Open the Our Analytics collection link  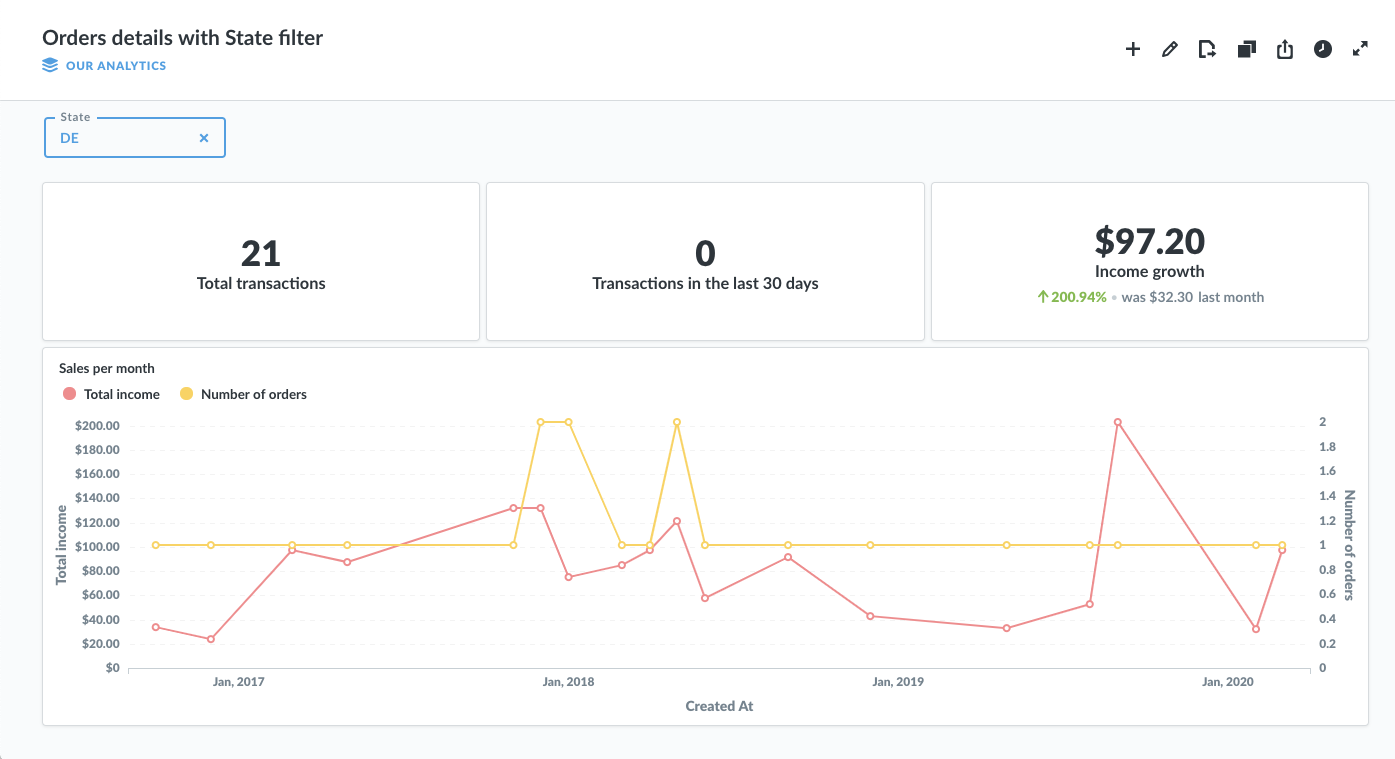click(116, 66)
